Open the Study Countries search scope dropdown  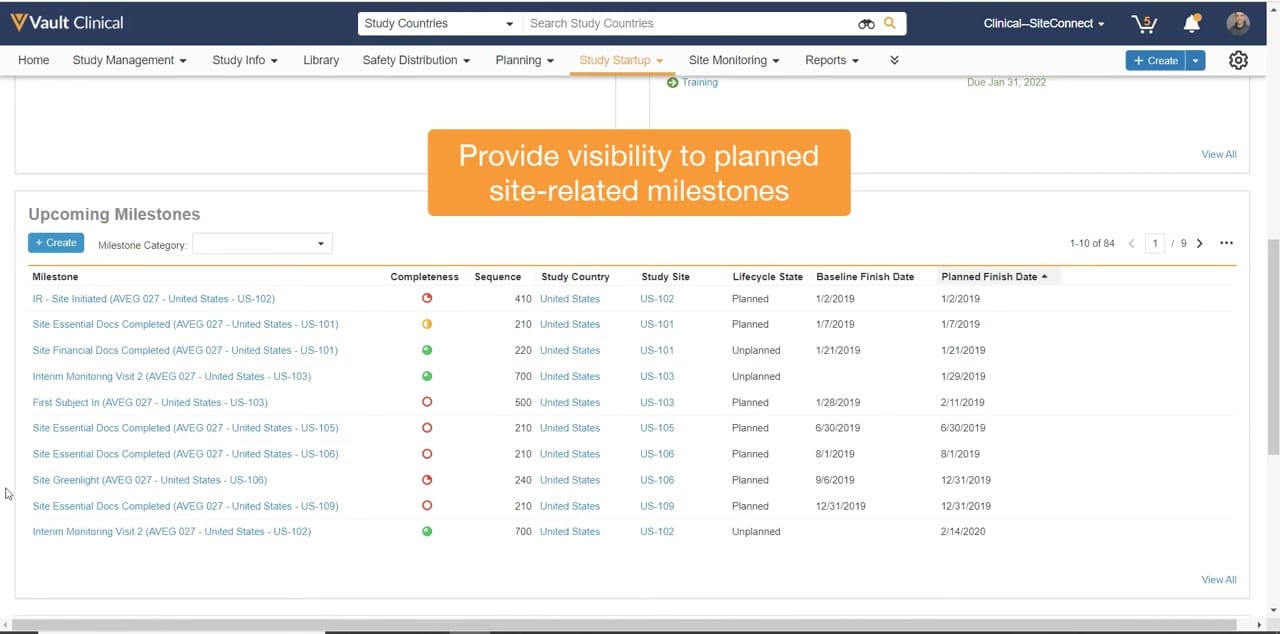pyautogui.click(x=439, y=23)
